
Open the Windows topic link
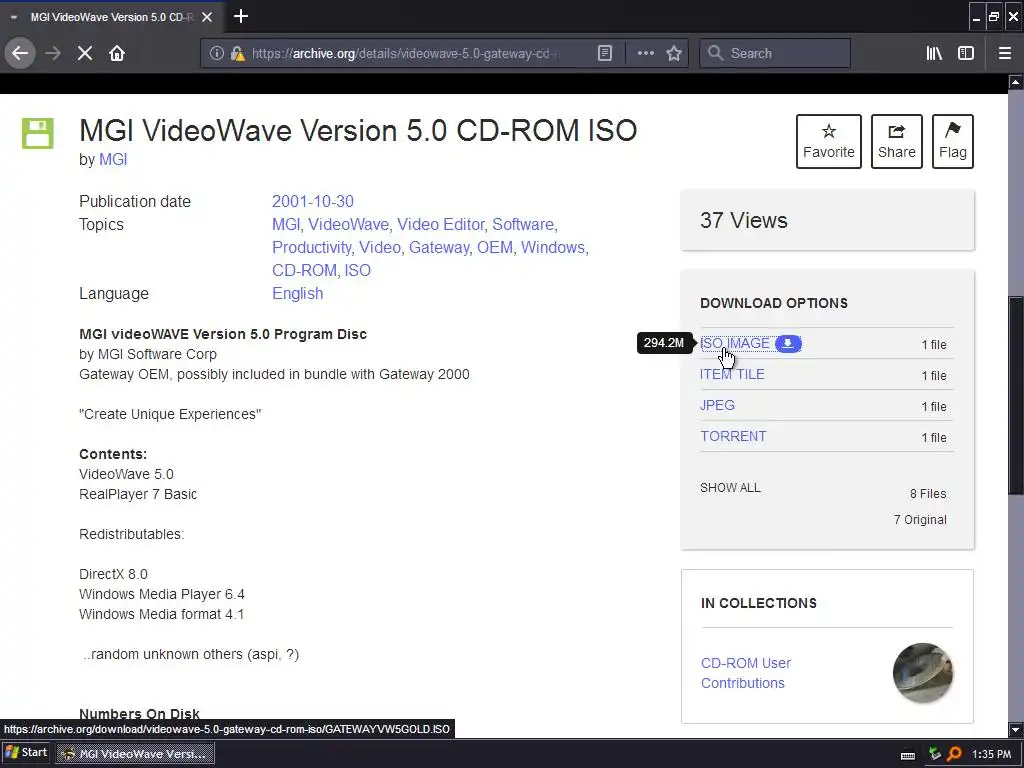click(553, 248)
